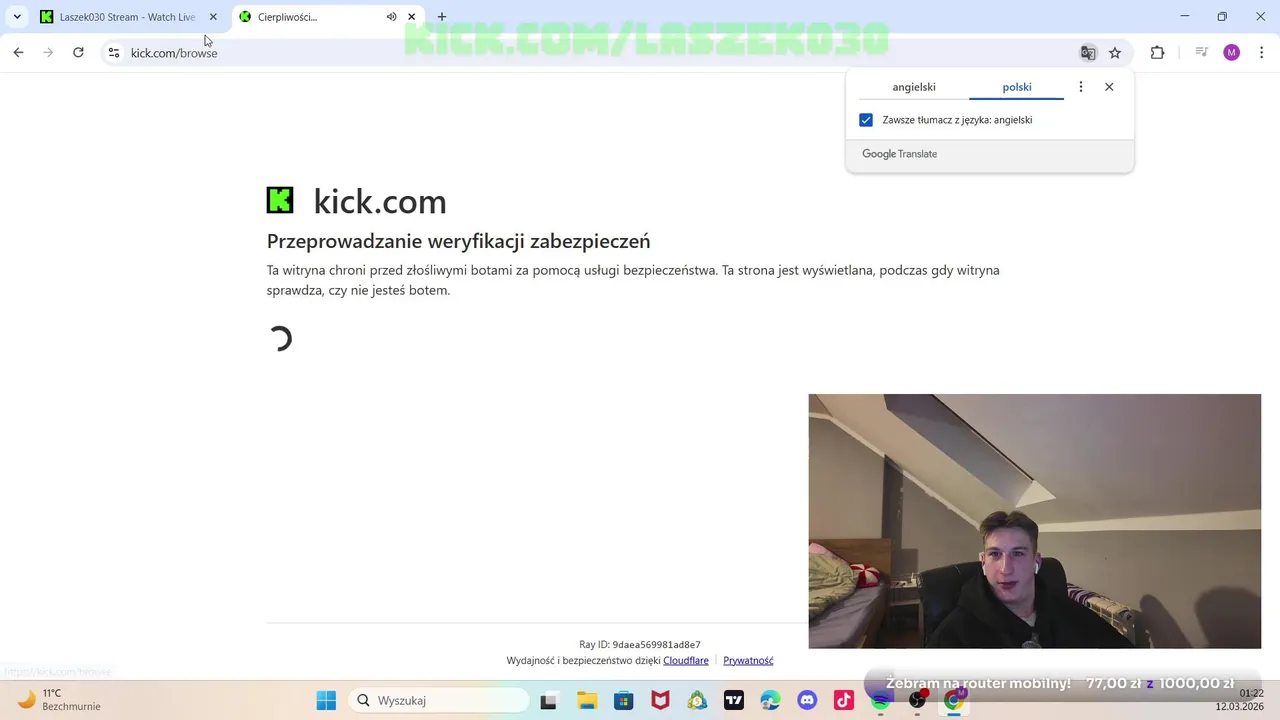Uncheck always translate from angielski

coord(866,120)
